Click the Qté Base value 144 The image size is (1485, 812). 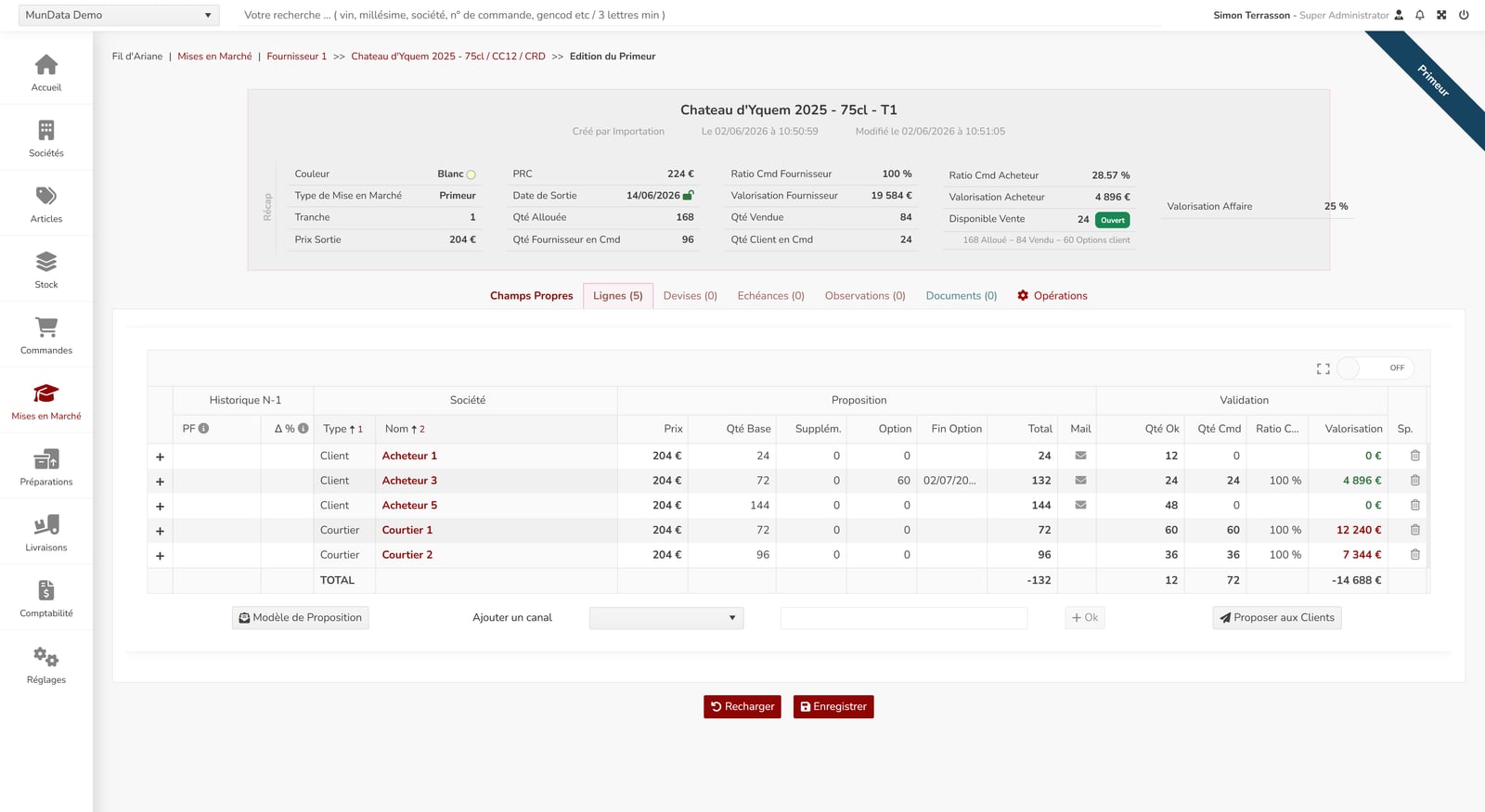click(760, 506)
